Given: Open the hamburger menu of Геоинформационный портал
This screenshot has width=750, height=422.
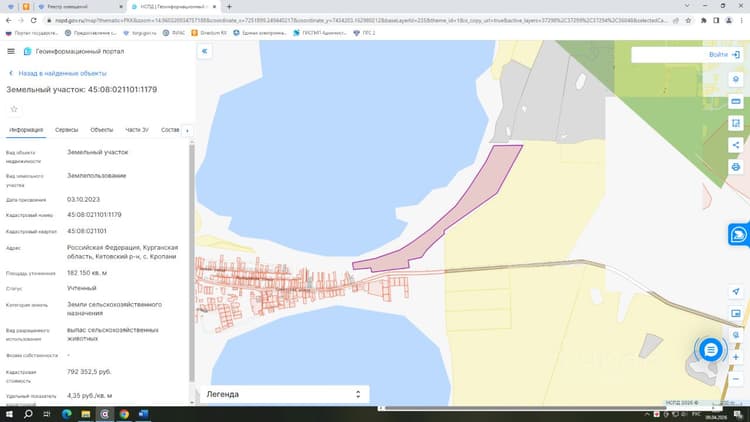Looking at the screenshot, I should pos(11,51).
